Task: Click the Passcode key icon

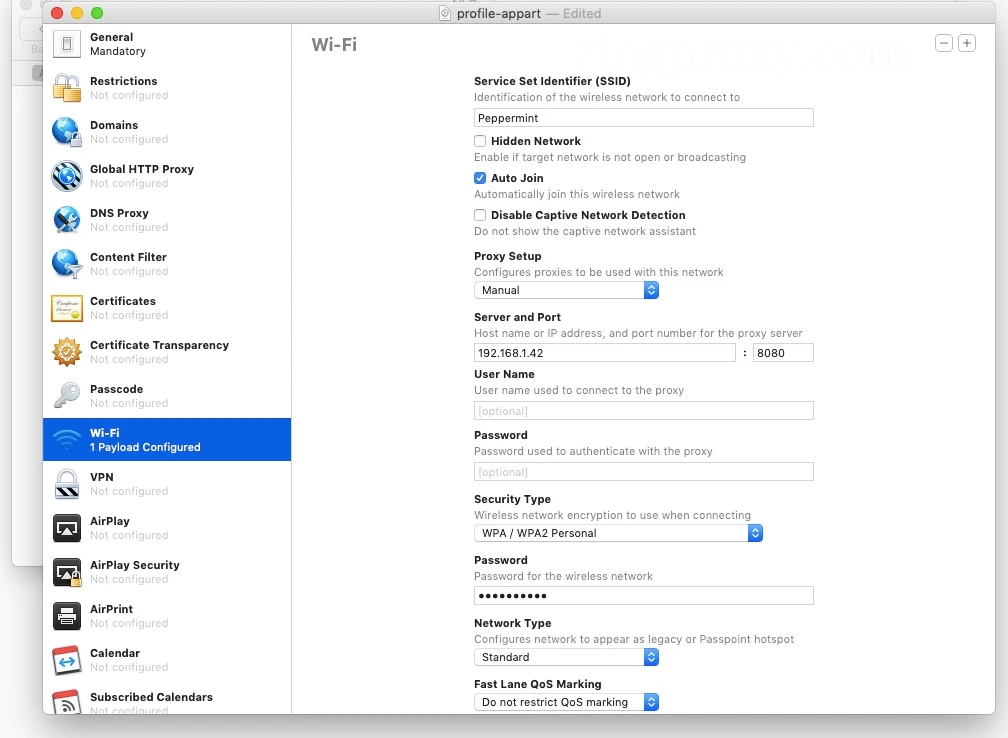Action: [x=67, y=396]
